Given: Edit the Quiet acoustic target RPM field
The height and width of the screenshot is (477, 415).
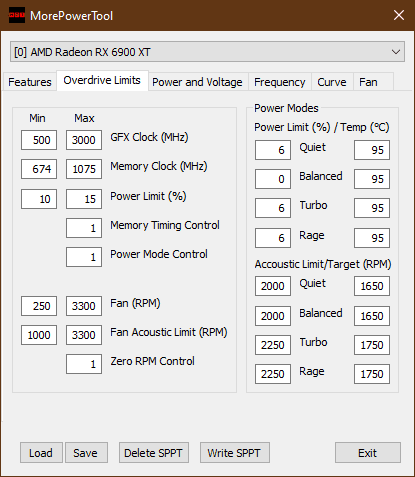Looking at the screenshot, I should [372, 286].
